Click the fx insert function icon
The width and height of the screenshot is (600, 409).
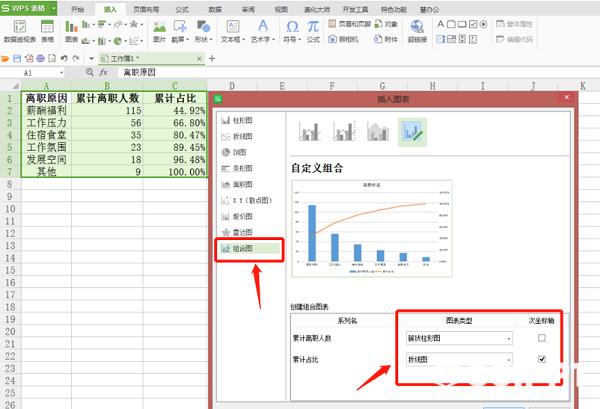(103, 72)
